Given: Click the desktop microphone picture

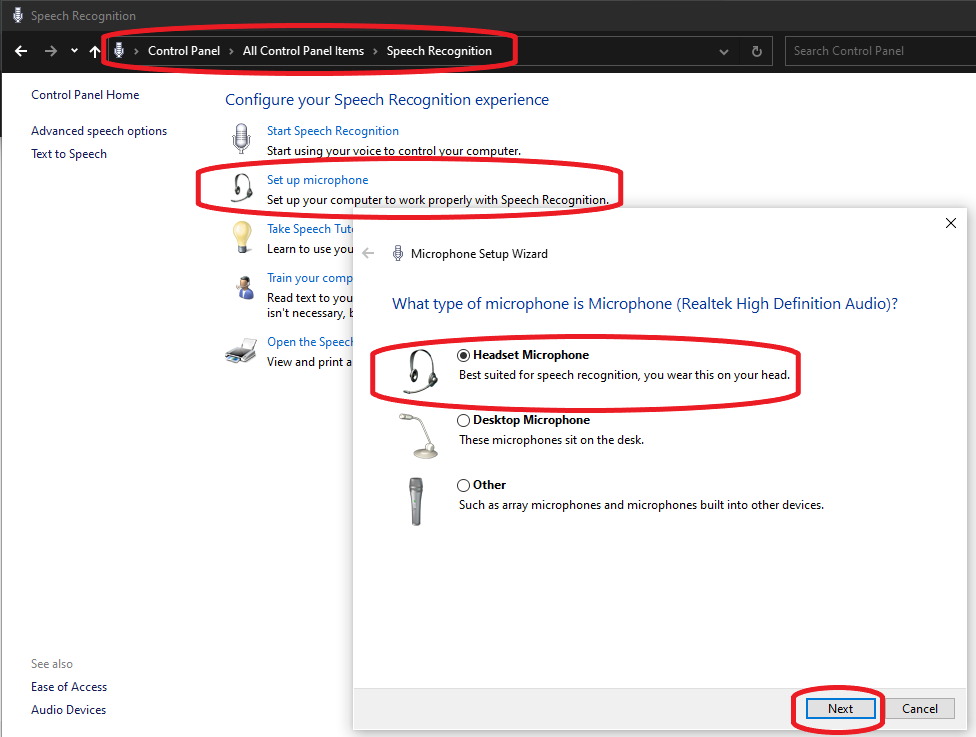Looking at the screenshot, I should pyautogui.click(x=418, y=436).
